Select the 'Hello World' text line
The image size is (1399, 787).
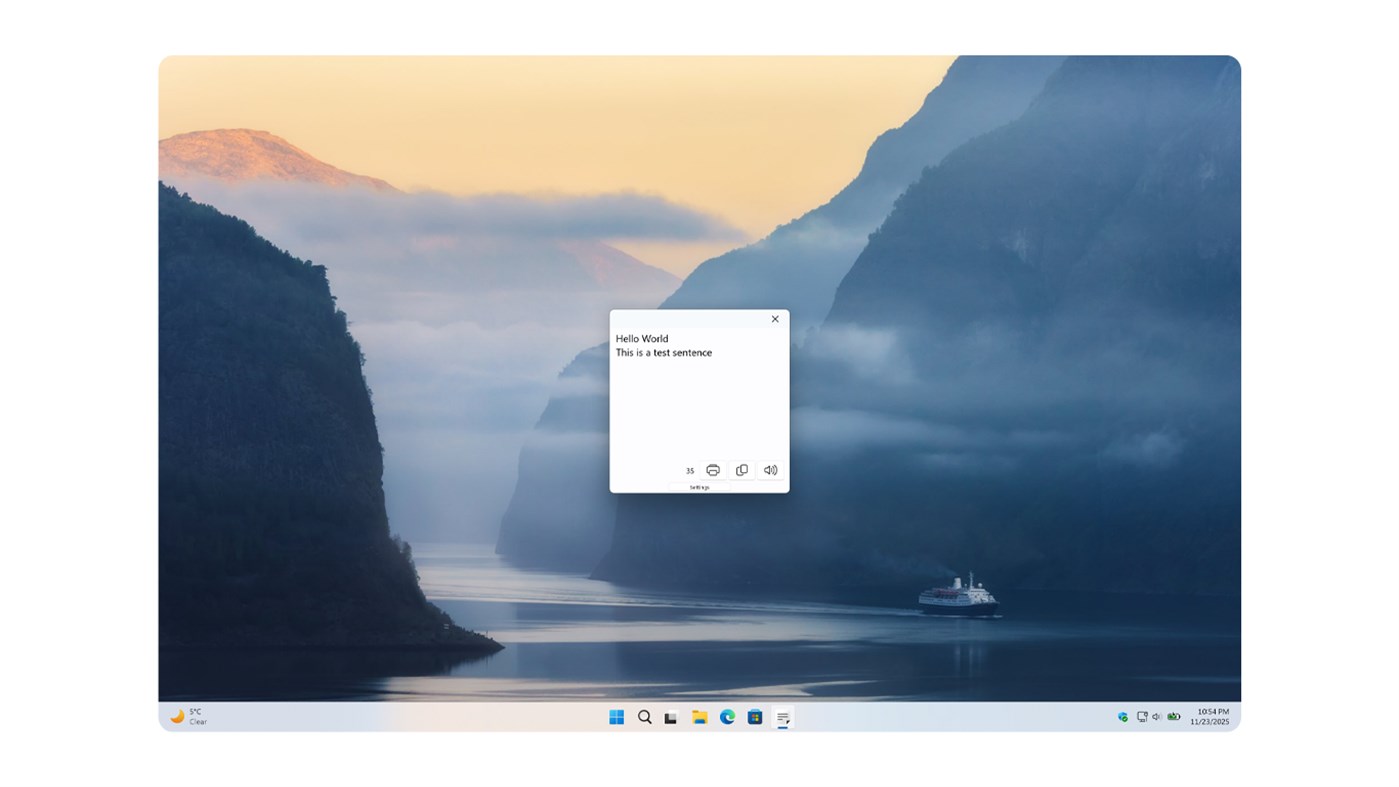(x=641, y=338)
